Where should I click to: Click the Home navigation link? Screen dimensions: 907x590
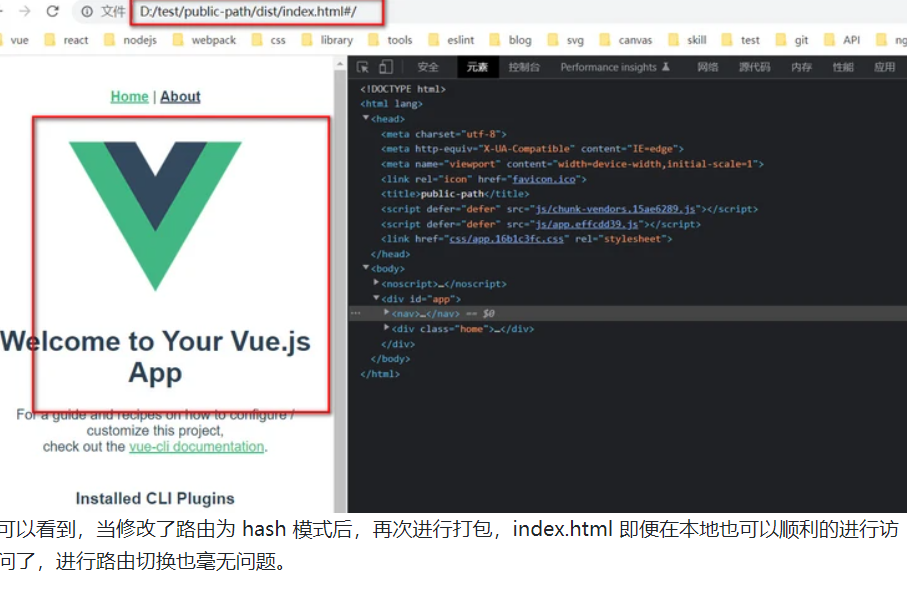coord(130,97)
